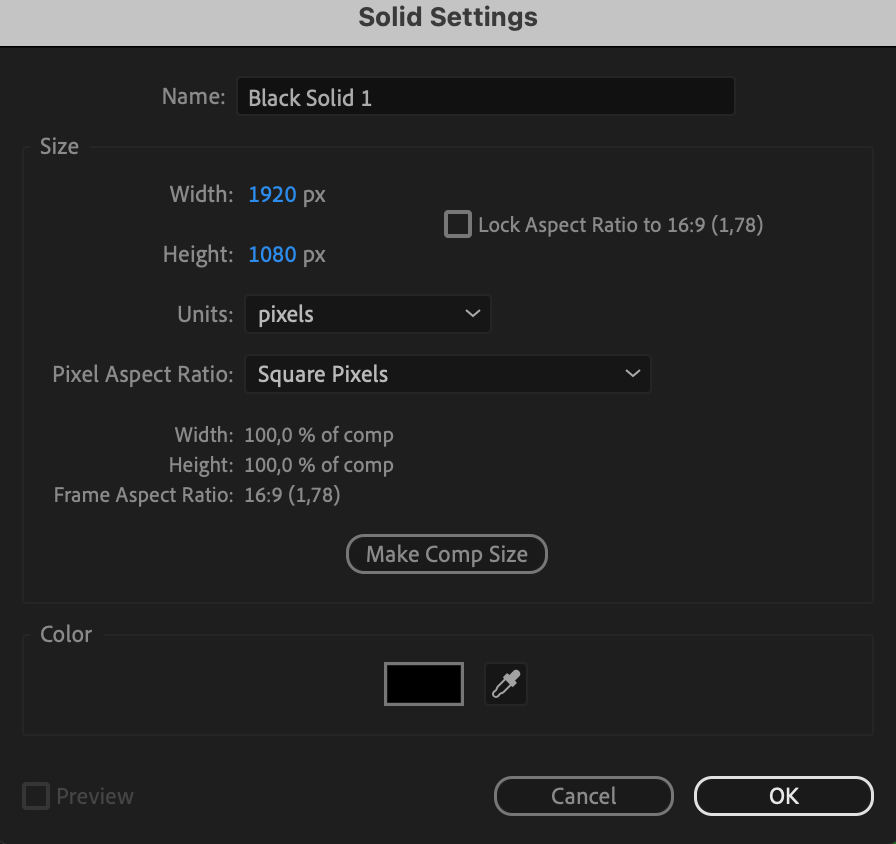Toggle the Preview checkbox
Screen dimensions: 896x844
(36, 796)
